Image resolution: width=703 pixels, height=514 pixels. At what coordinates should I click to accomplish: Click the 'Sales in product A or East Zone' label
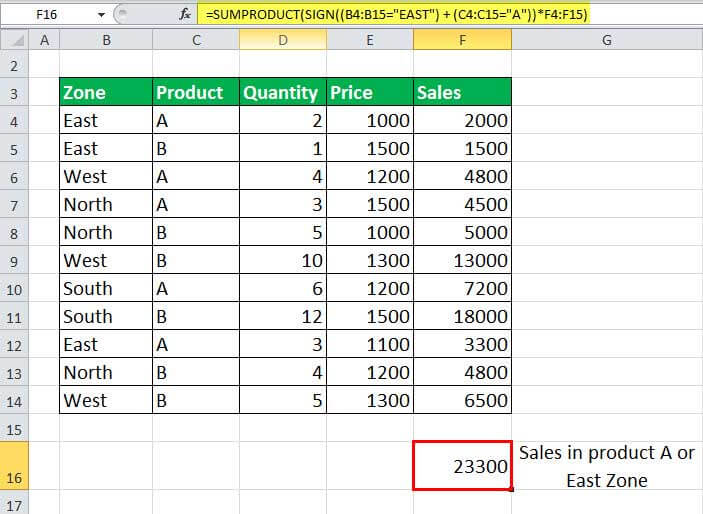607,466
